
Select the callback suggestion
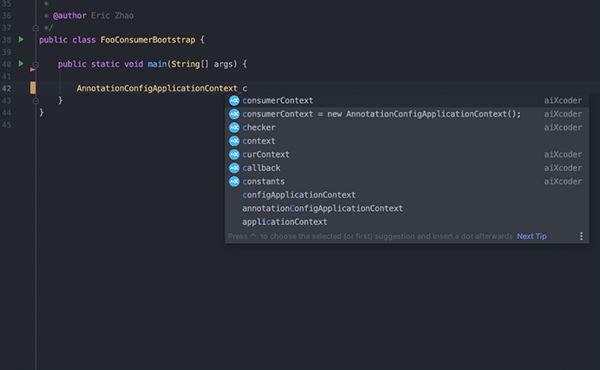407,168
